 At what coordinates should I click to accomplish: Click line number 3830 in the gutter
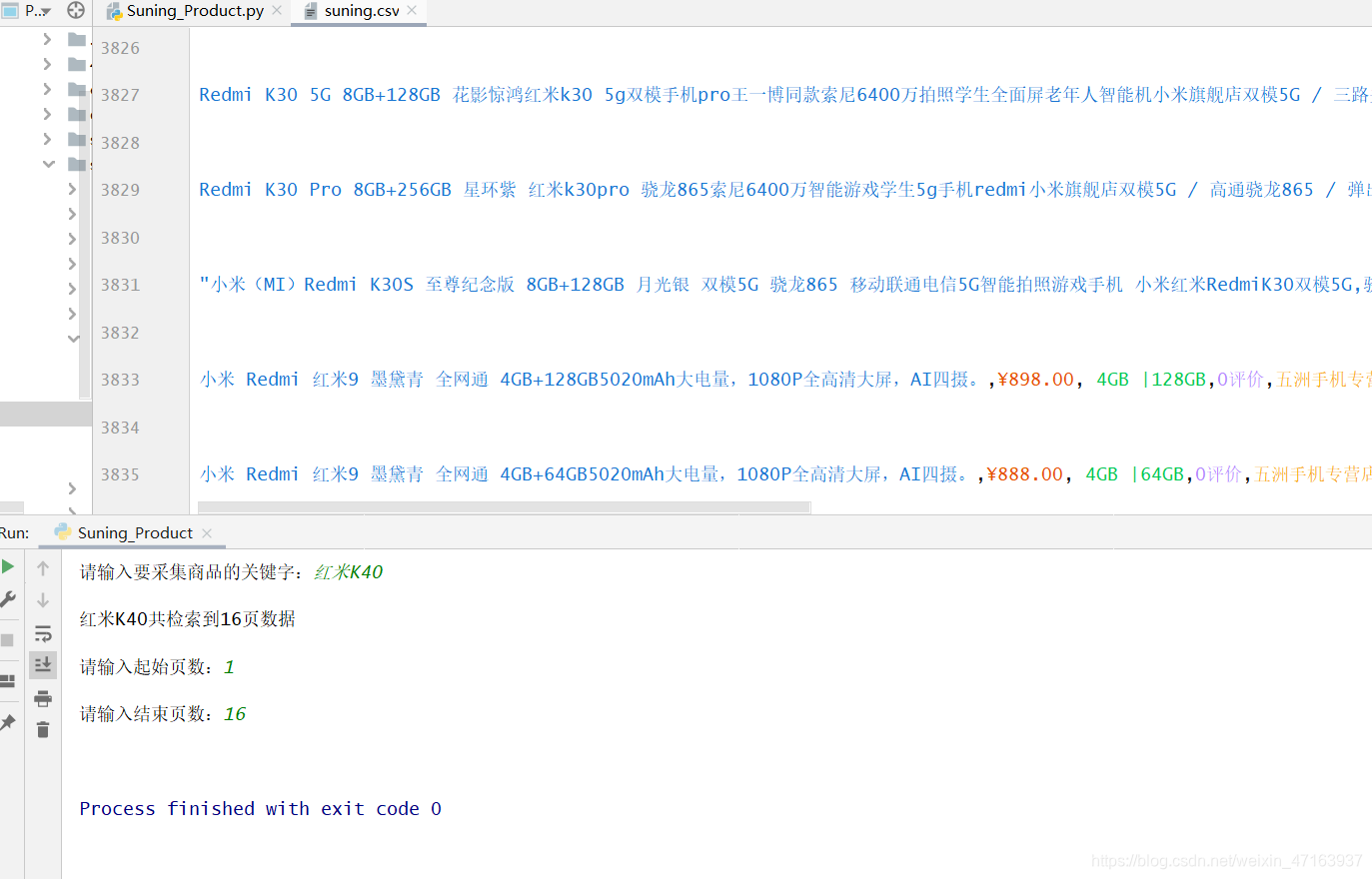120,238
